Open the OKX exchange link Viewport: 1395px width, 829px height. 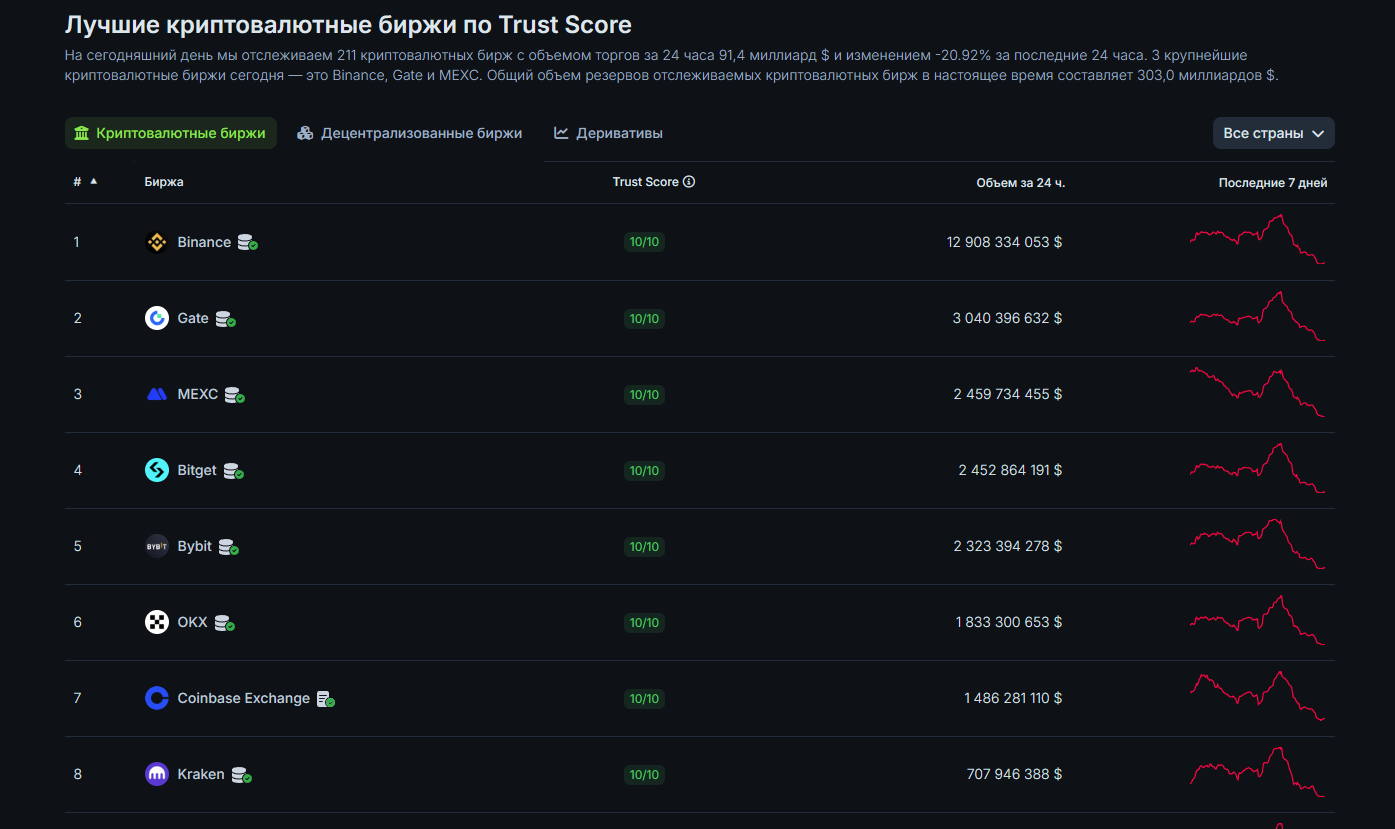pyautogui.click(x=193, y=622)
